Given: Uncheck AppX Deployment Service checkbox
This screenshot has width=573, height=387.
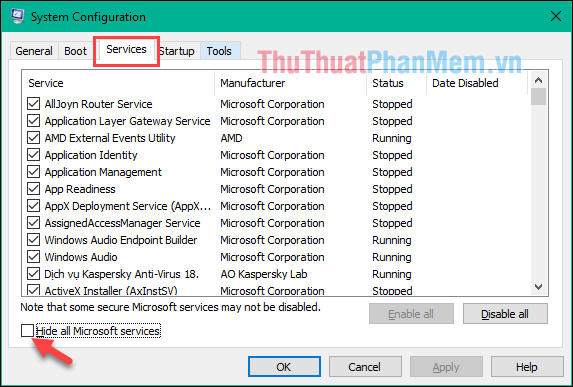Looking at the screenshot, I should 34,206.
